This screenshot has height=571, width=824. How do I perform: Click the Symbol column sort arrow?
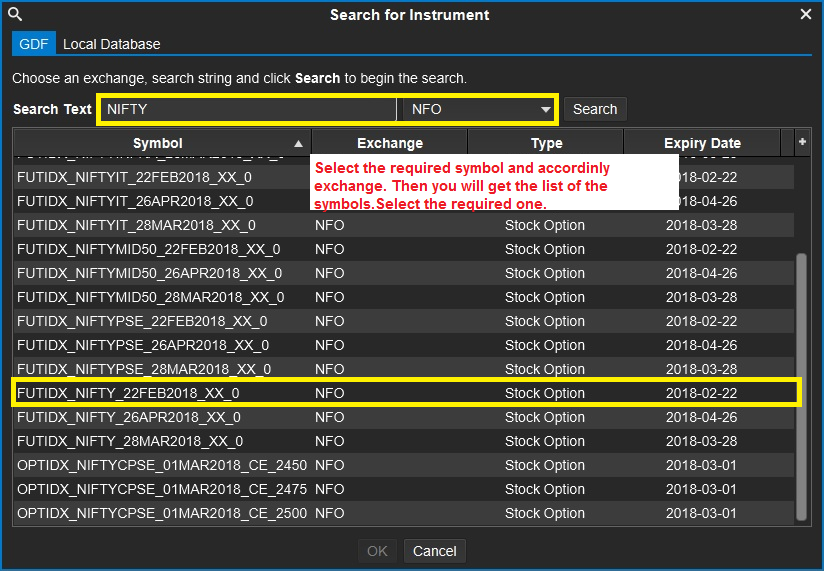298,143
